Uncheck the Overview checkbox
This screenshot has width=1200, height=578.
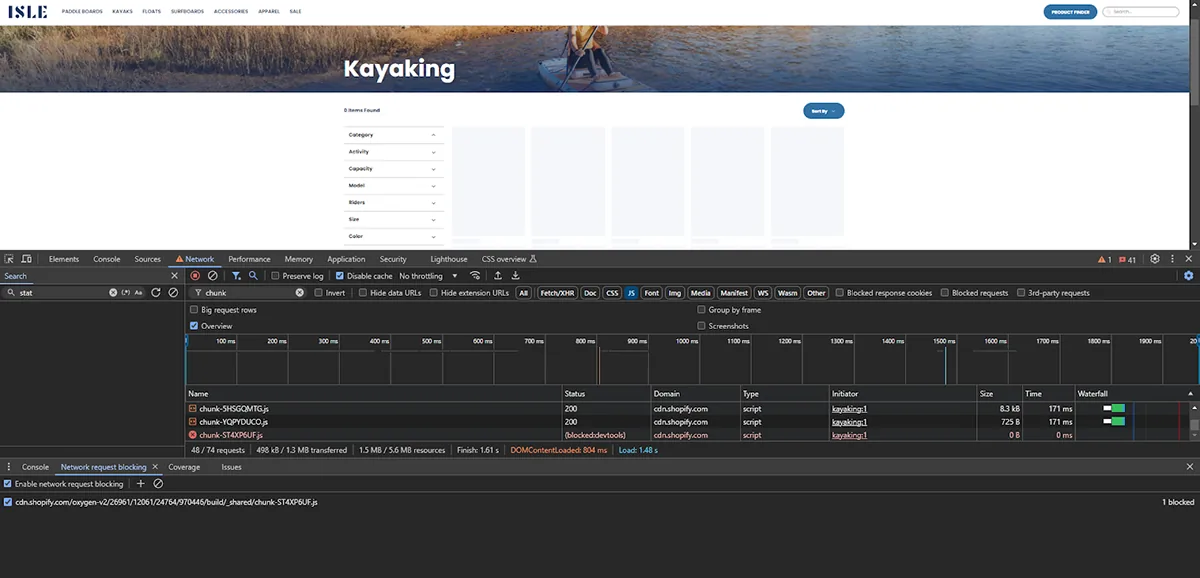194,326
